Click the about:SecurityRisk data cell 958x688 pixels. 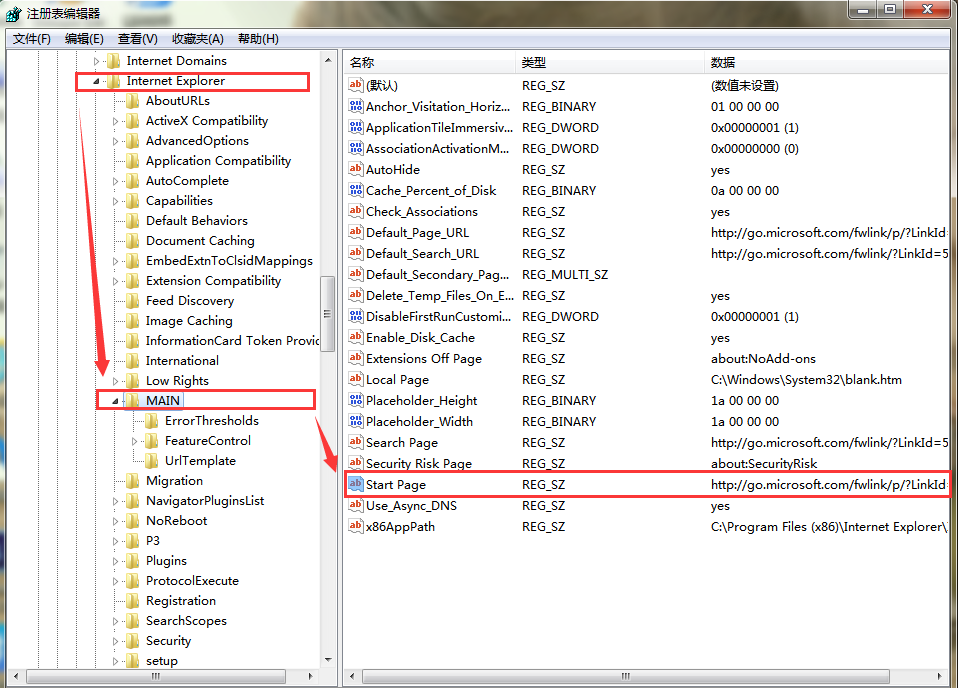764,463
